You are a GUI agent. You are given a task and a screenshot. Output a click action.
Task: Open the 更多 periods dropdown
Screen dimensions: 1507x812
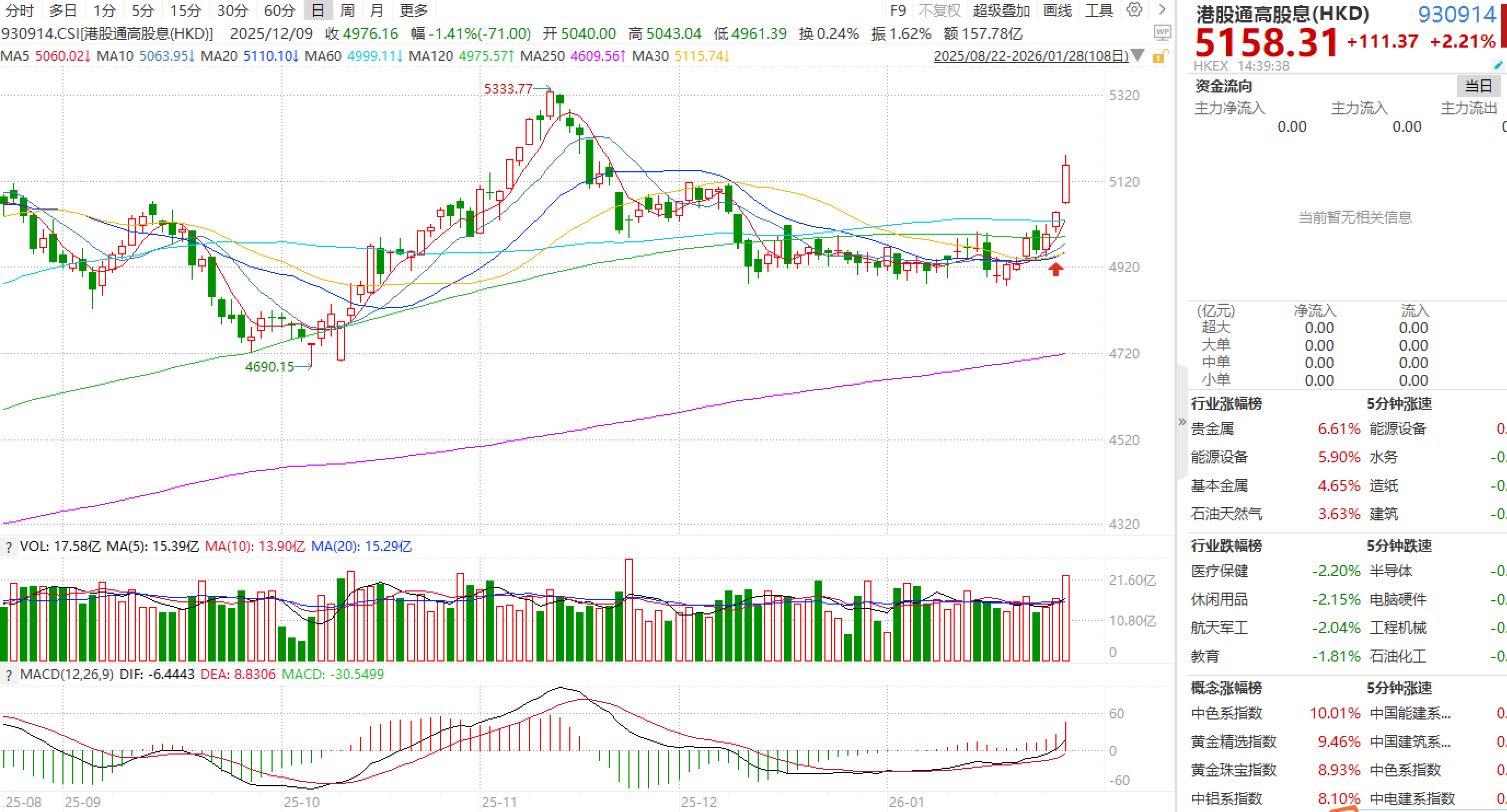(414, 10)
